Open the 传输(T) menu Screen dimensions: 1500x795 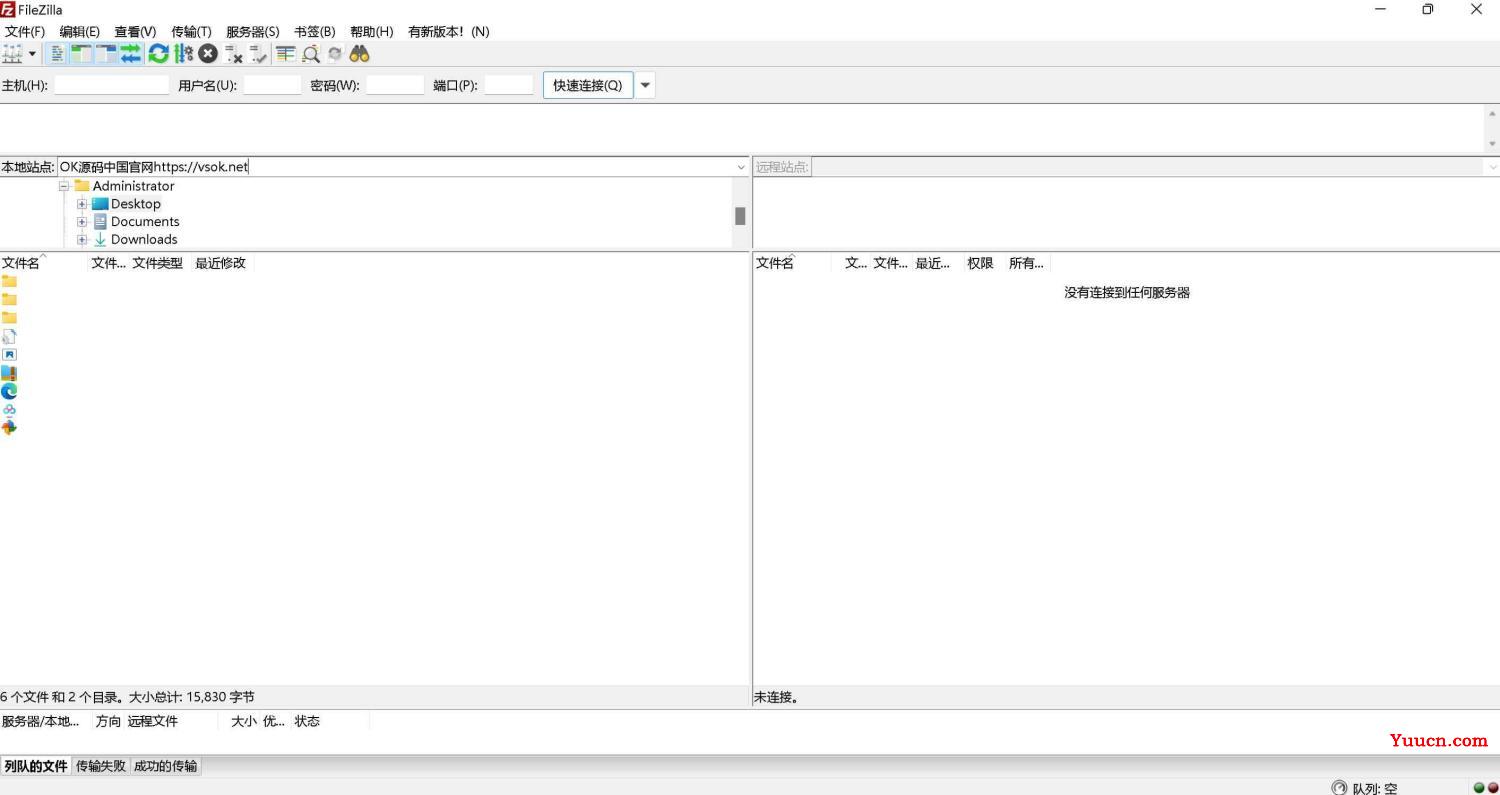[x=191, y=32]
